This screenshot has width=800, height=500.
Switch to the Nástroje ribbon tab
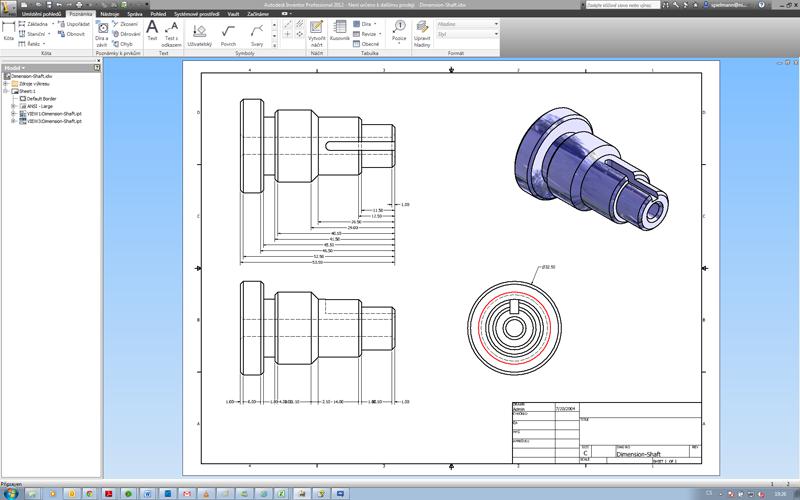110,14
